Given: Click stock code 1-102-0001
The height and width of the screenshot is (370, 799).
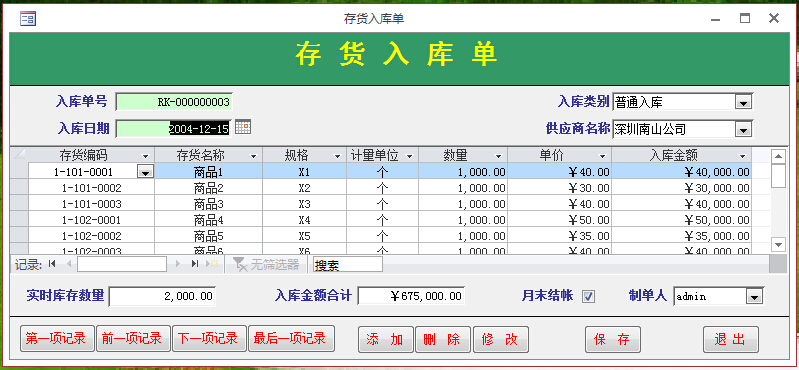Looking at the screenshot, I should (x=91, y=220).
